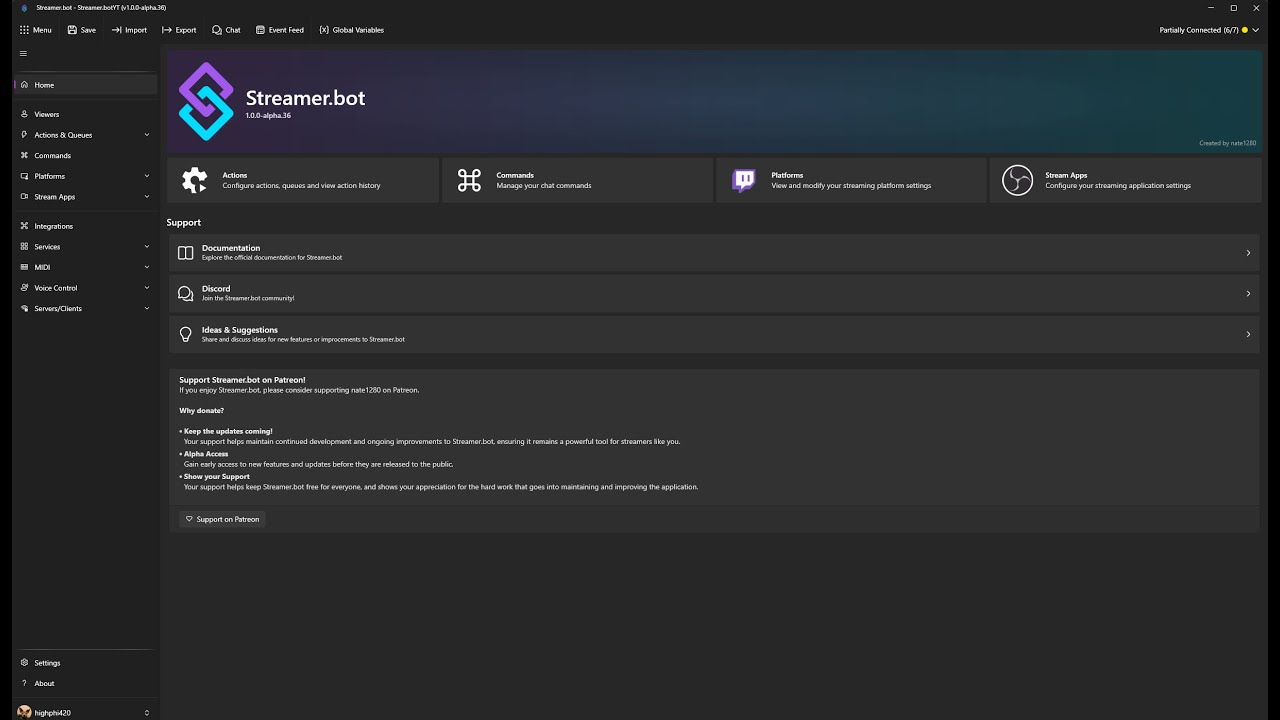The height and width of the screenshot is (720, 1280).
Task: Open connection status dropdown arrow
Action: [x=1255, y=30]
